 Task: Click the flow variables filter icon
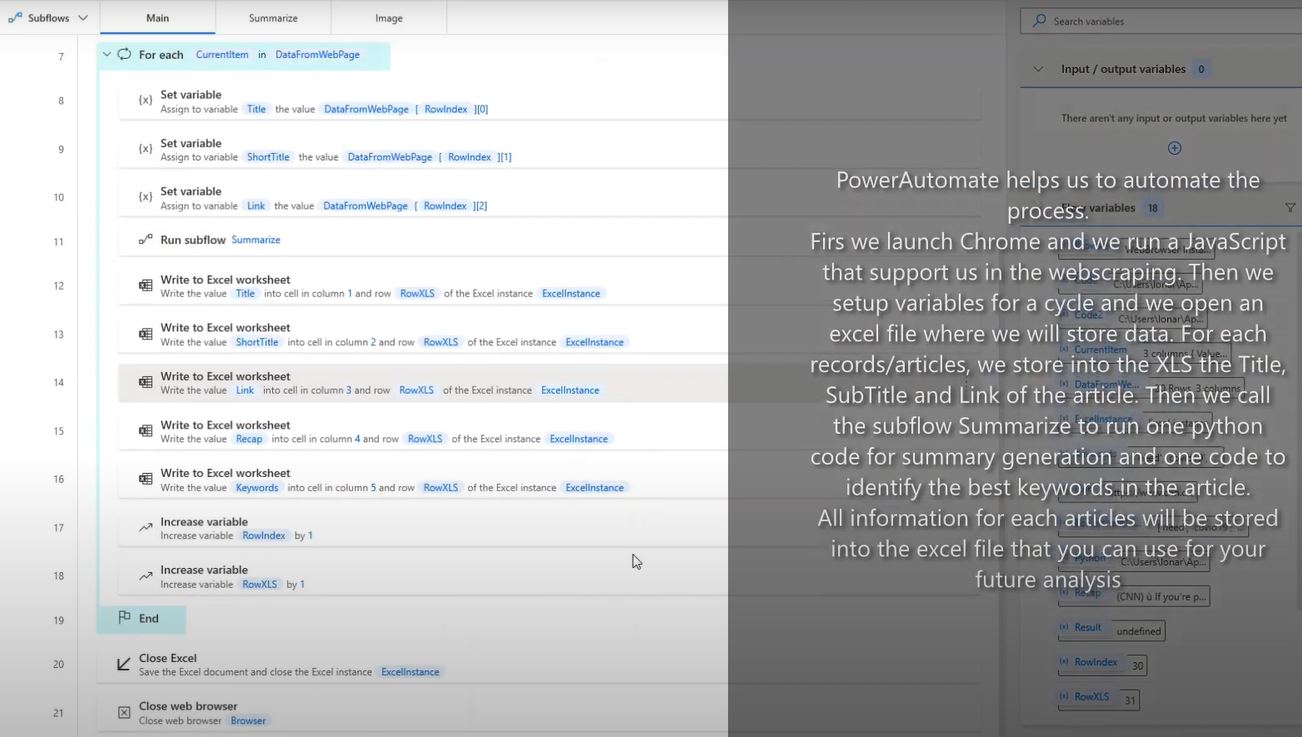(x=1290, y=208)
